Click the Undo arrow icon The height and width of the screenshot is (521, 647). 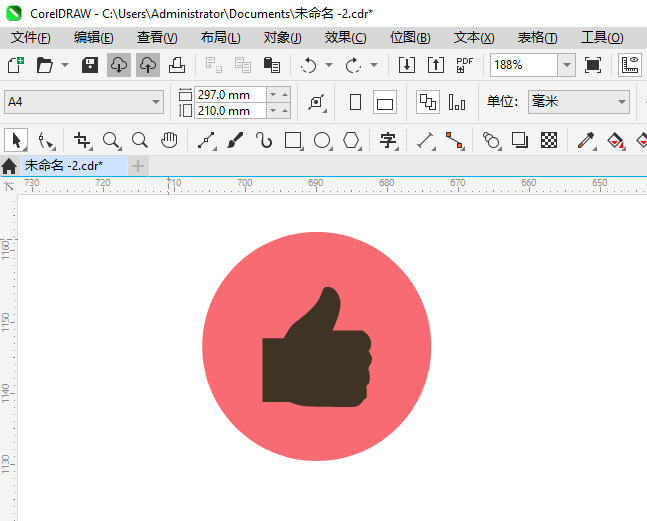309,65
